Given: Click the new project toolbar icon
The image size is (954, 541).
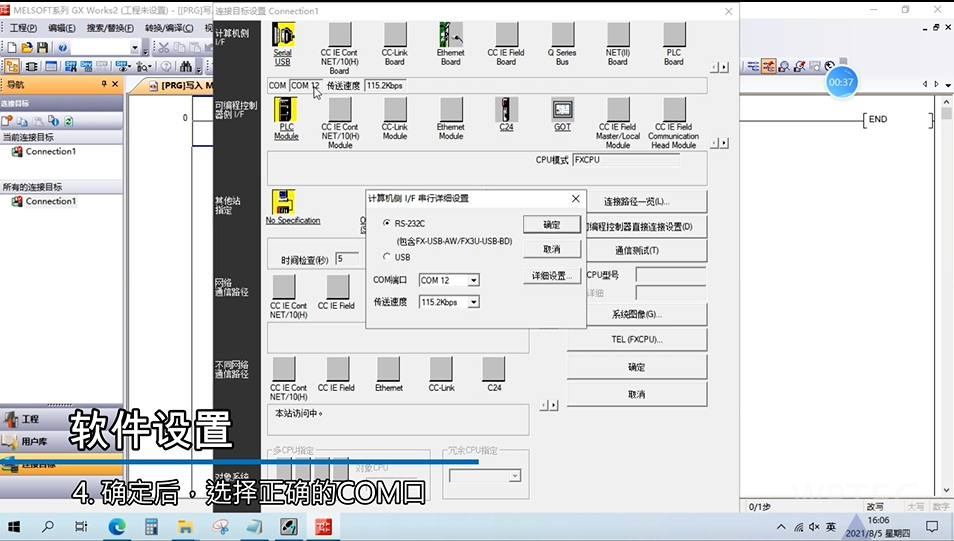Looking at the screenshot, I should pos(12,47).
